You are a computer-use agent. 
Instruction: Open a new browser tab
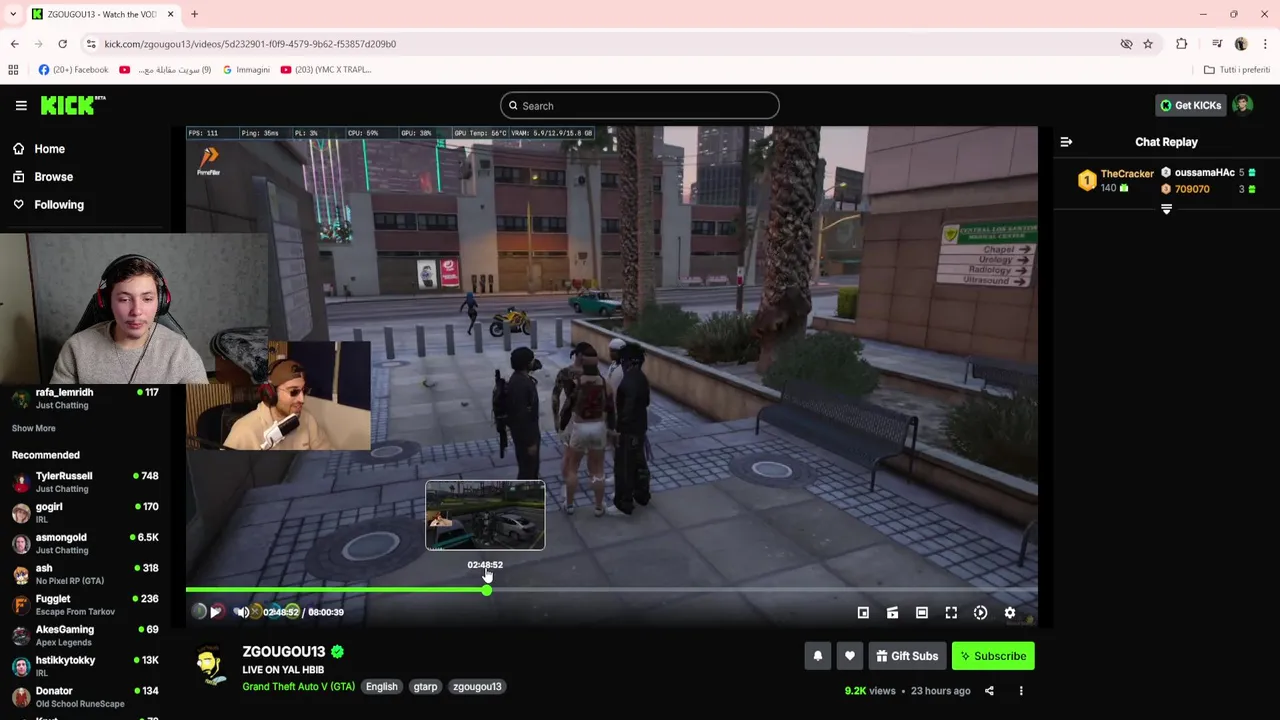click(x=194, y=14)
